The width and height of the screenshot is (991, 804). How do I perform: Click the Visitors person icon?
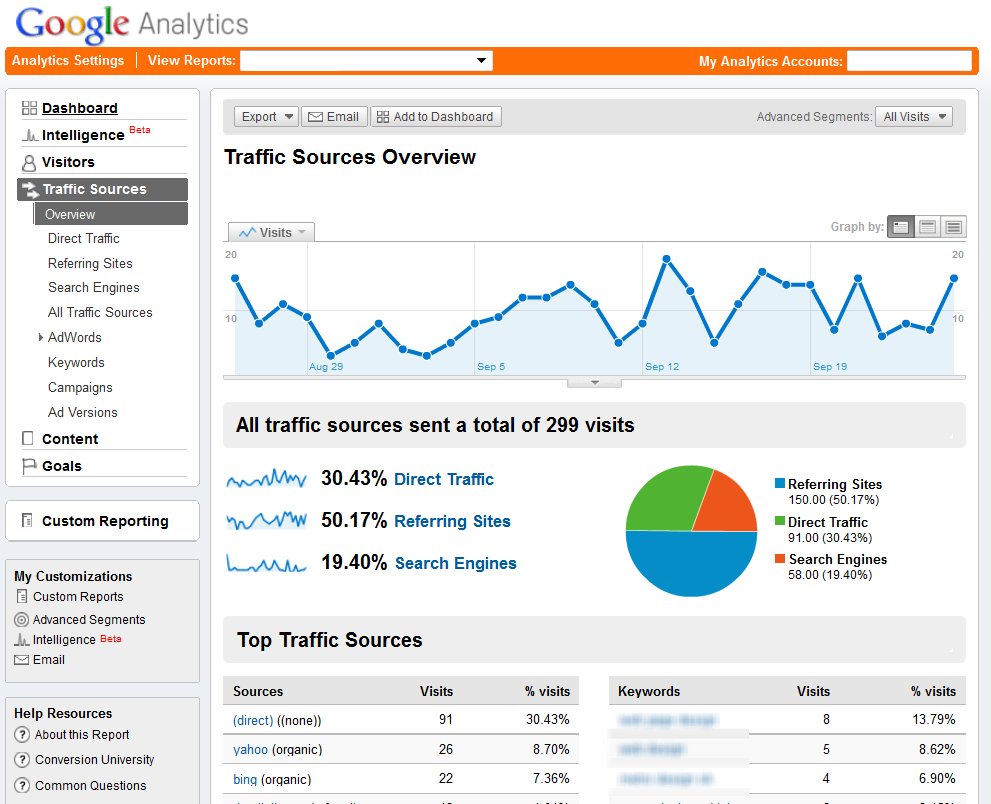coord(29,163)
